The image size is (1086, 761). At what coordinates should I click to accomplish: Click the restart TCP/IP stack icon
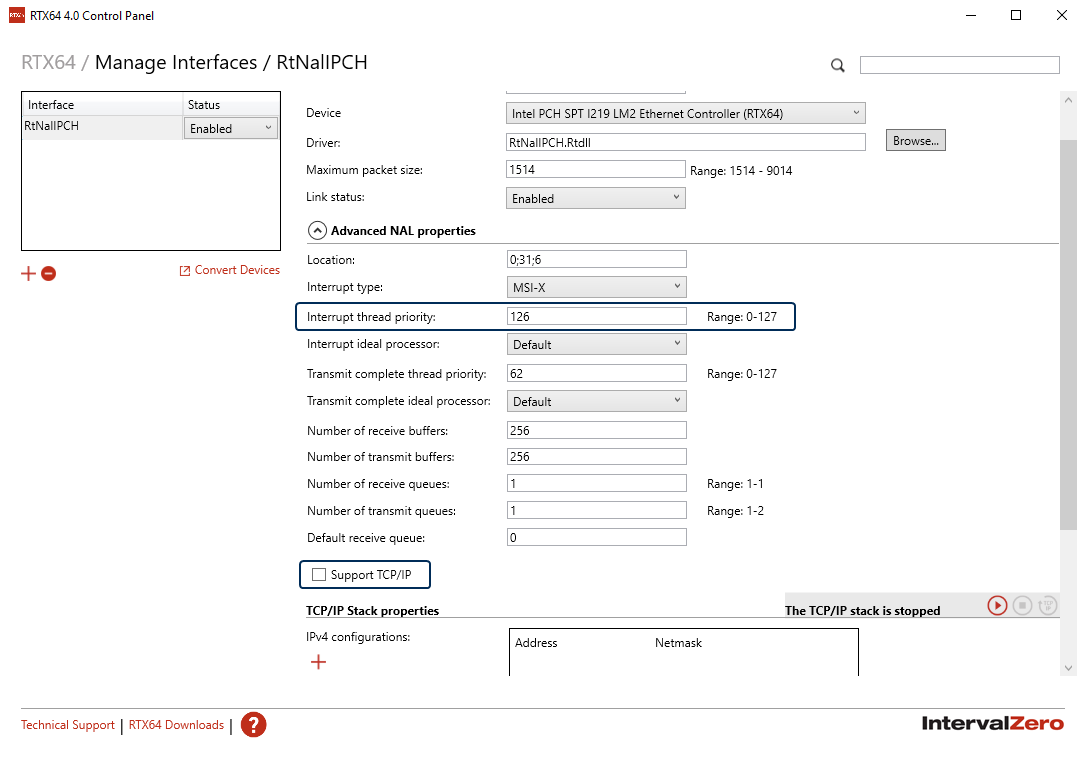click(x=1047, y=605)
